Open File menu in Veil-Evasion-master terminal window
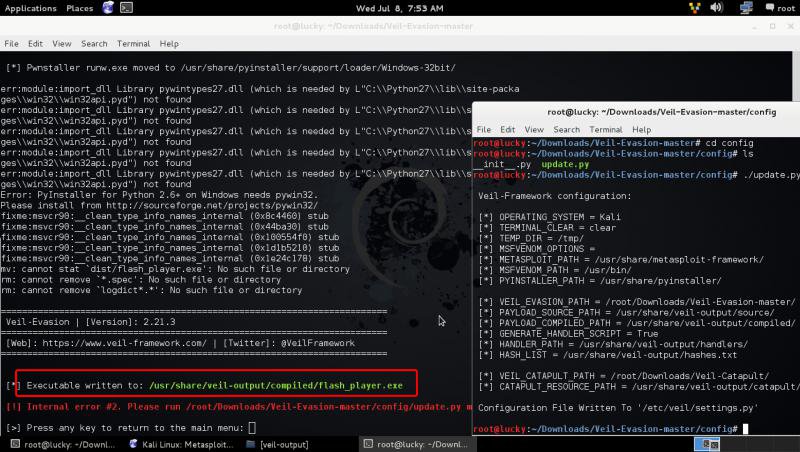Screen dimensions: 800x452 tap(11, 44)
